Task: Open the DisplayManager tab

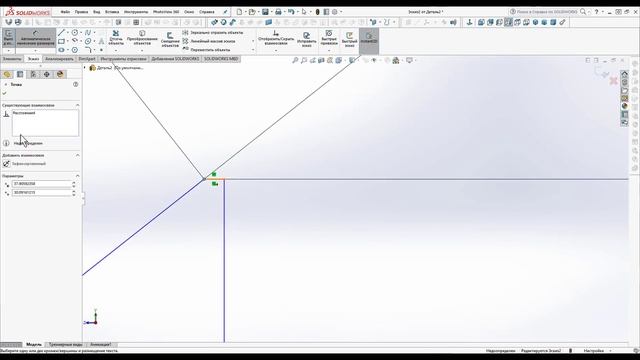Action: point(60,74)
